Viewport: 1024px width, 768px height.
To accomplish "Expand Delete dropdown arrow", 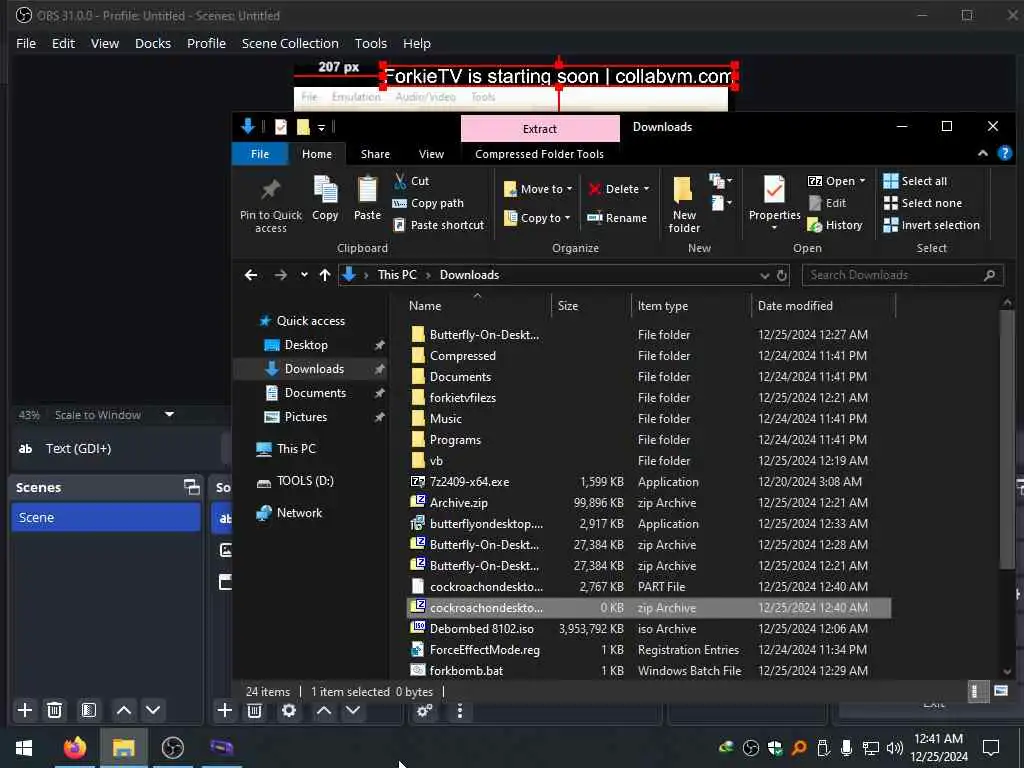I will [646, 189].
